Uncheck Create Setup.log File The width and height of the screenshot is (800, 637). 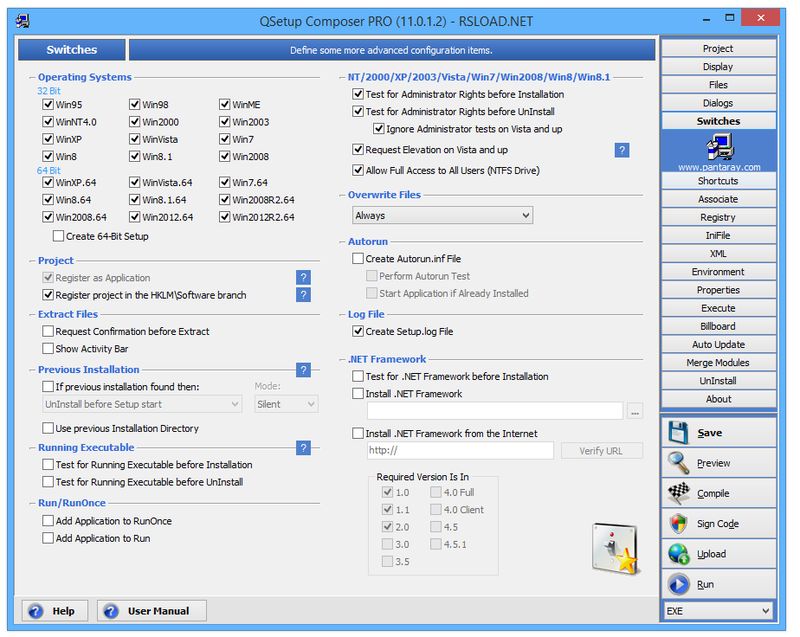click(358, 332)
